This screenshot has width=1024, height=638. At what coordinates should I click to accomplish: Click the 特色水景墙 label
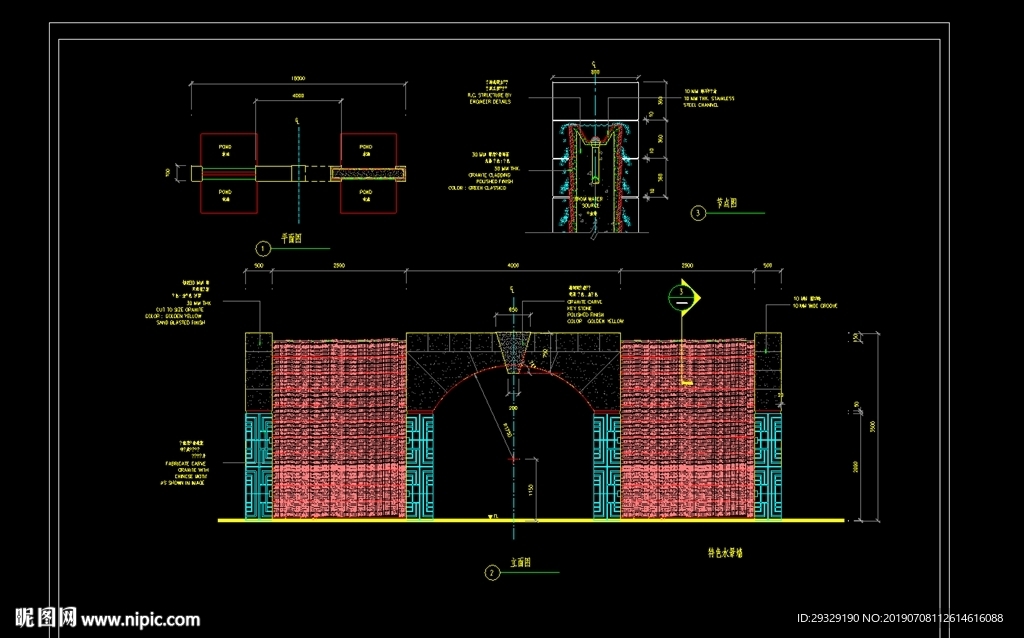pos(726,553)
